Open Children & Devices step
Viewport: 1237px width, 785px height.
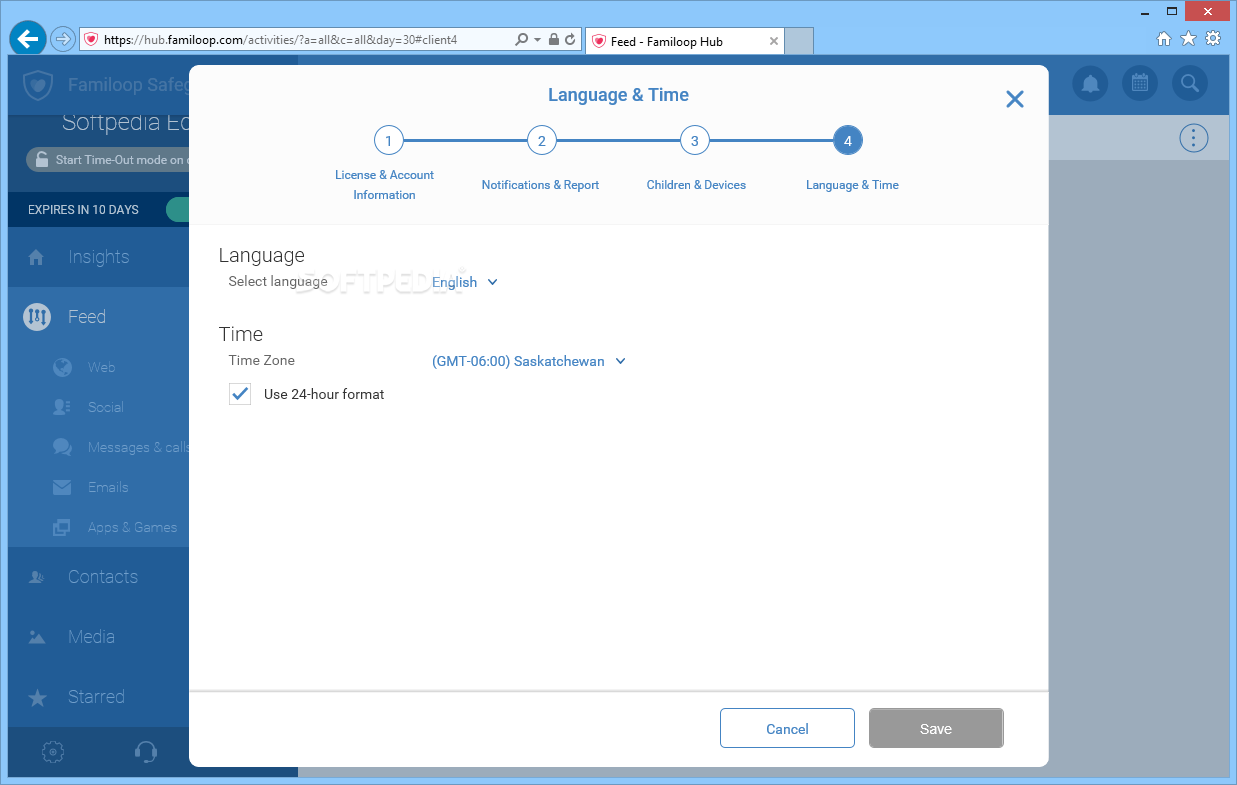click(x=696, y=185)
